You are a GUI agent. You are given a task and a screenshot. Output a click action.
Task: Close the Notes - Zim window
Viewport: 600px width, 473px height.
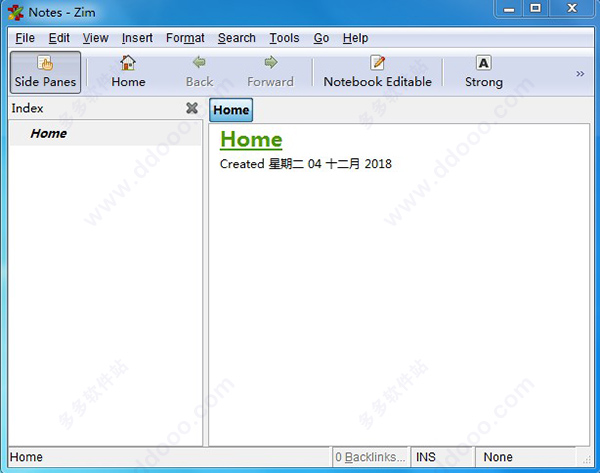[x=572, y=8]
